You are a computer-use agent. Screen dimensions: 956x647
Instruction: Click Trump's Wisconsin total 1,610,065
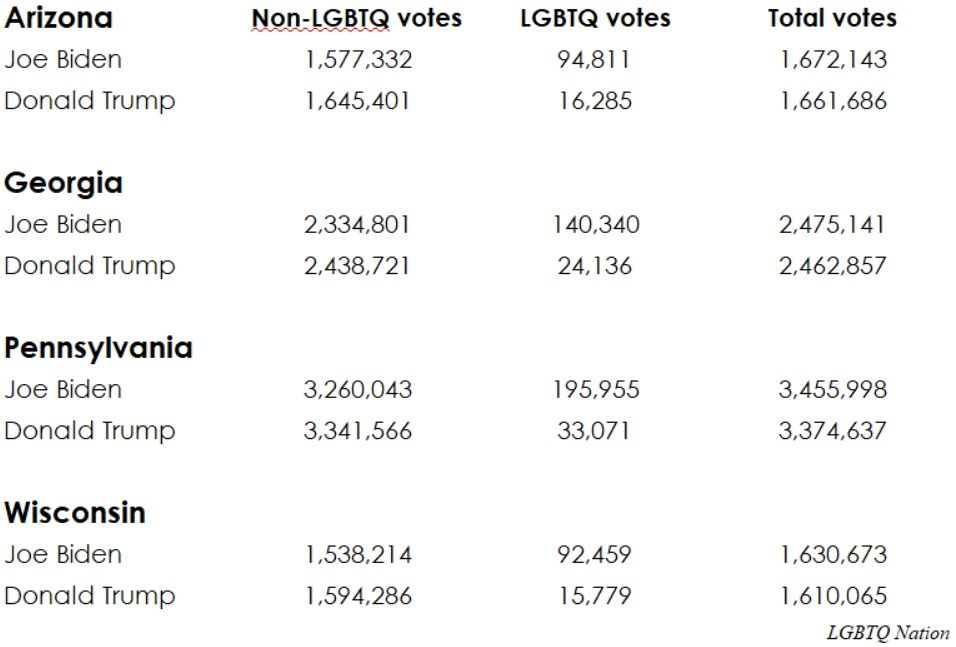point(833,596)
